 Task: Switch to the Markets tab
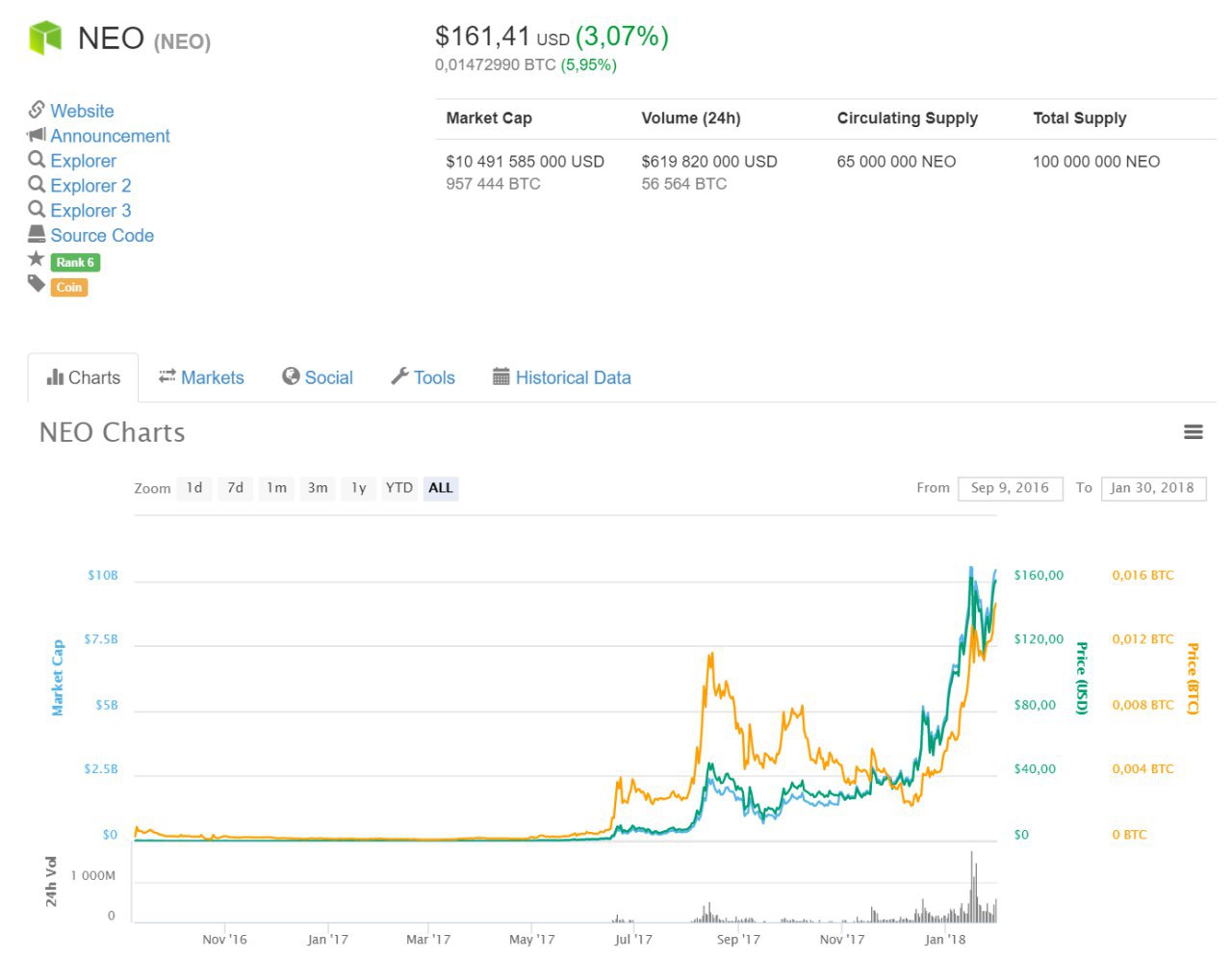click(201, 377)
